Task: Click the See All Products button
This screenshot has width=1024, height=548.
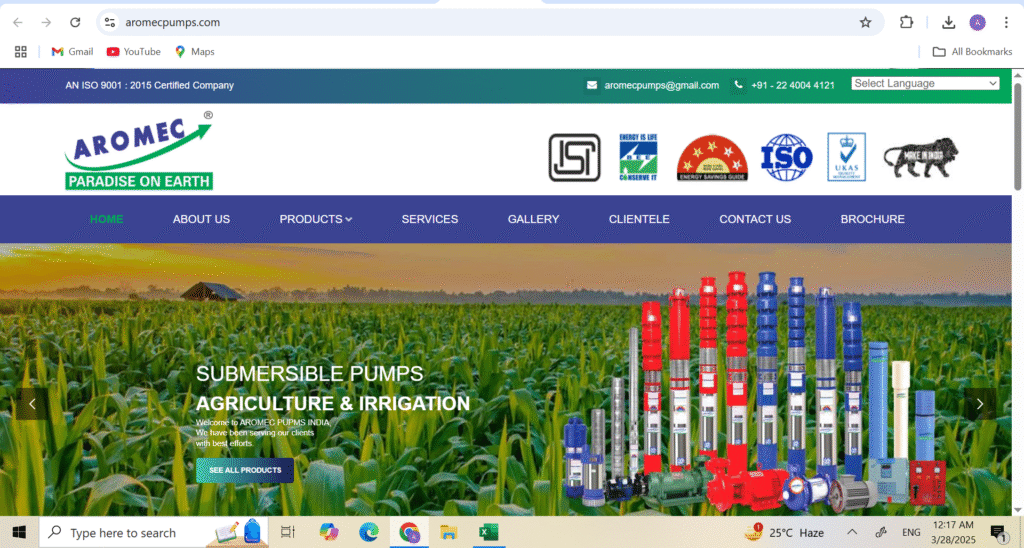Action: pos(245,470)
